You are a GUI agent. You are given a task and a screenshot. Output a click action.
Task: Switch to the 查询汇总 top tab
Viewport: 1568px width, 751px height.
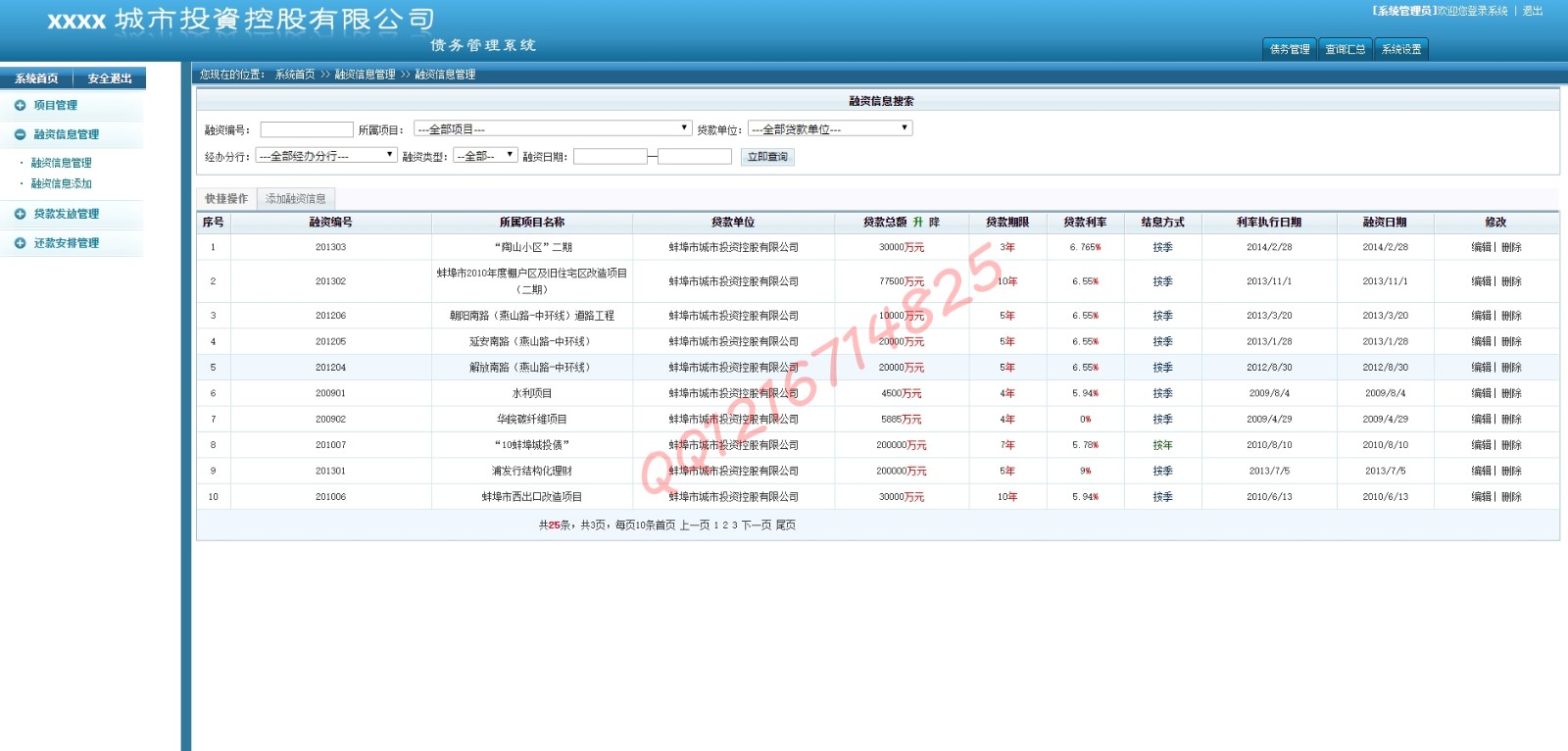tap(1345, 49)
